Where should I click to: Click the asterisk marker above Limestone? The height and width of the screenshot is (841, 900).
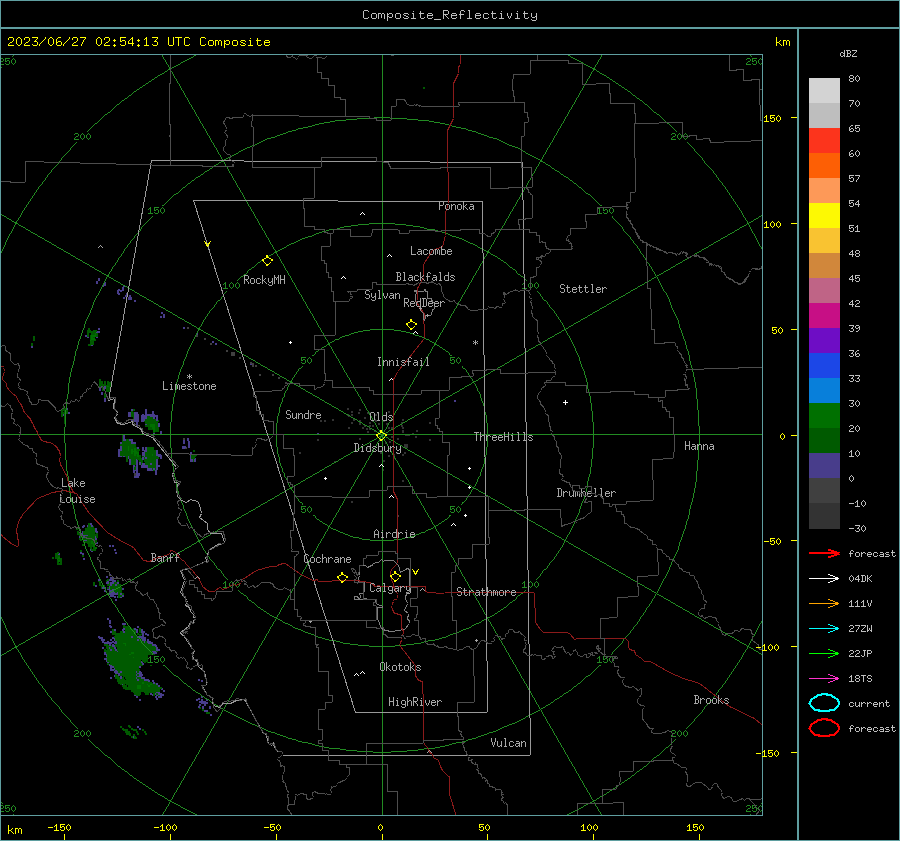click(x=189, y=377)
